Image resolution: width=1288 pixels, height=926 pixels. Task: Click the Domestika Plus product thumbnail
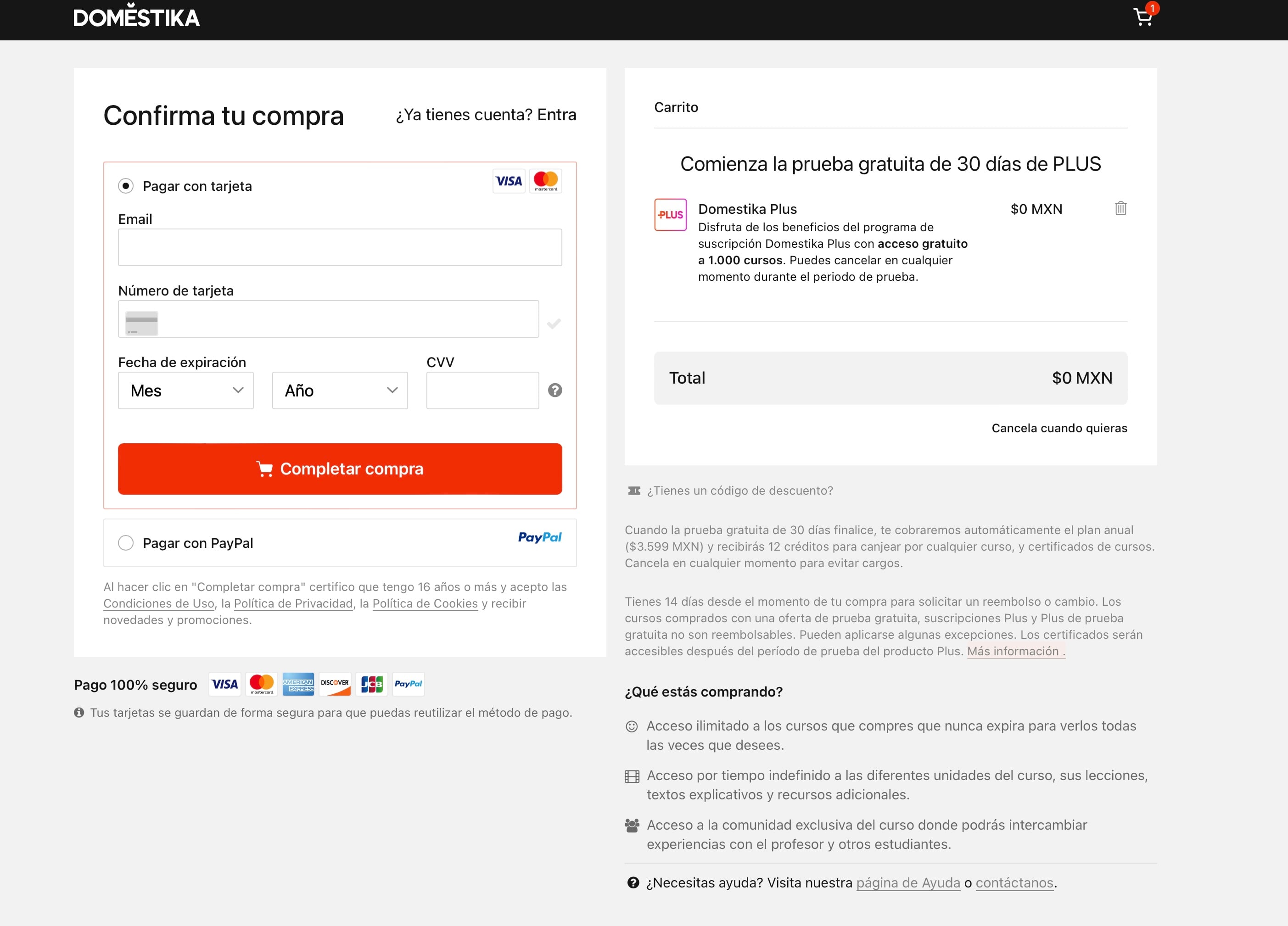(670, 215)
